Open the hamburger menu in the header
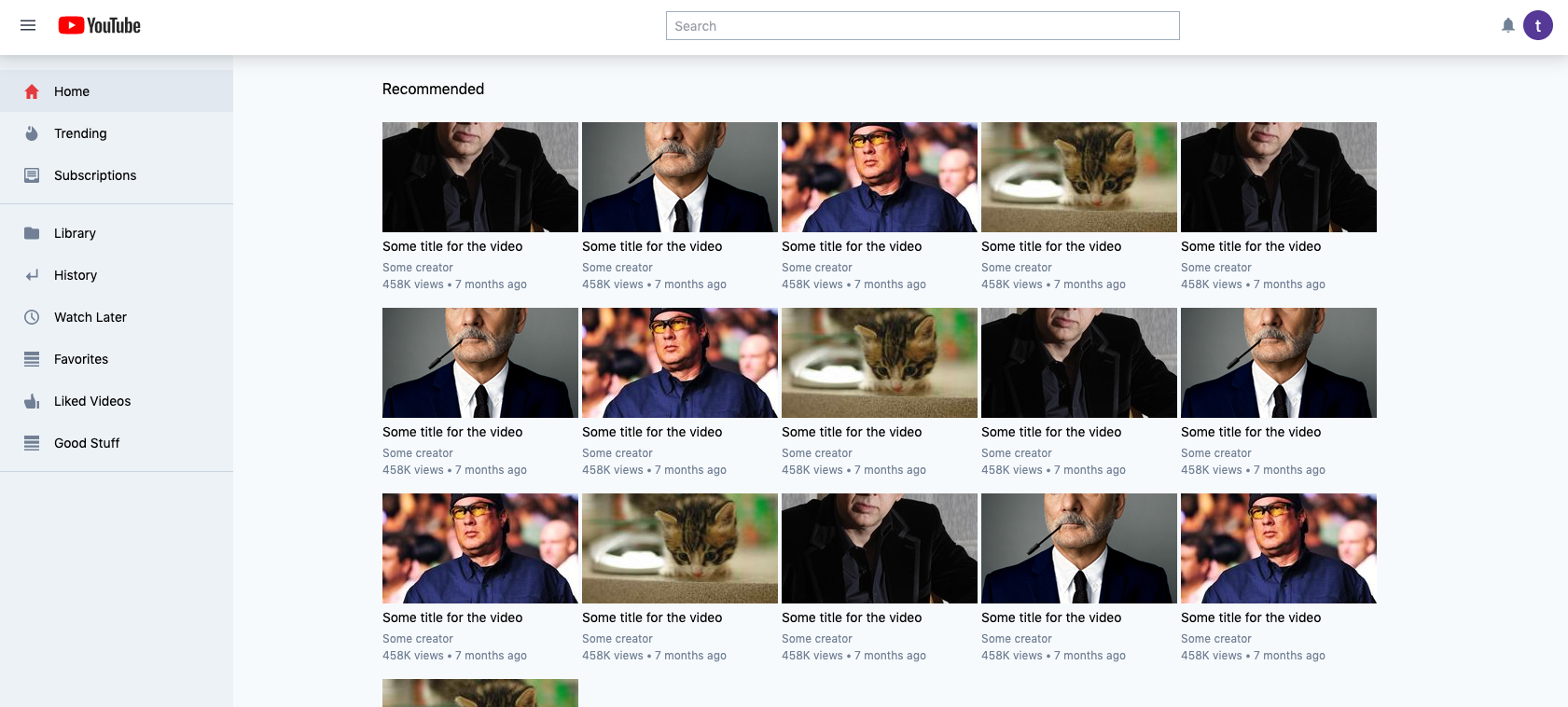This screenshot has width=1568, height=707. point(28,25)
